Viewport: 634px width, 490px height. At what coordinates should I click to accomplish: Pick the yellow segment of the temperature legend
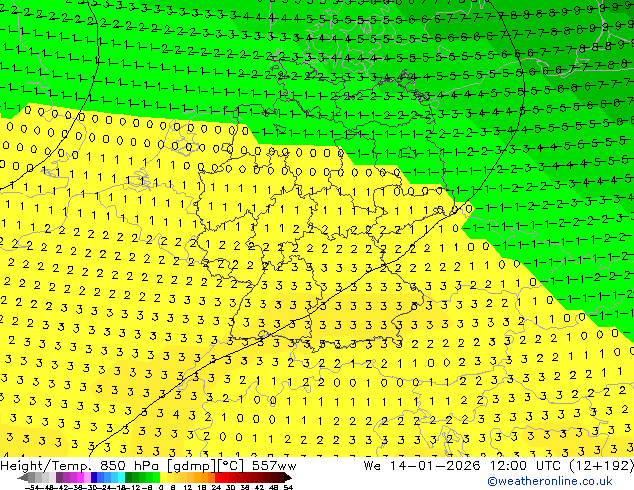click(167, 478)
